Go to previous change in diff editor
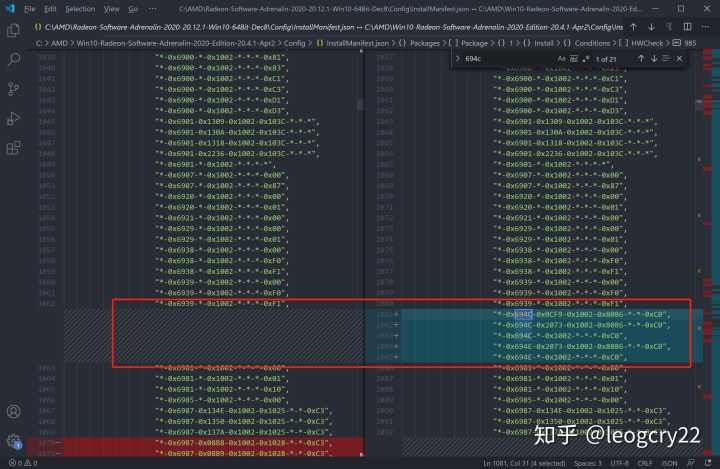The height and width of the screenshot is (469, 720). (x=633, y=27)
